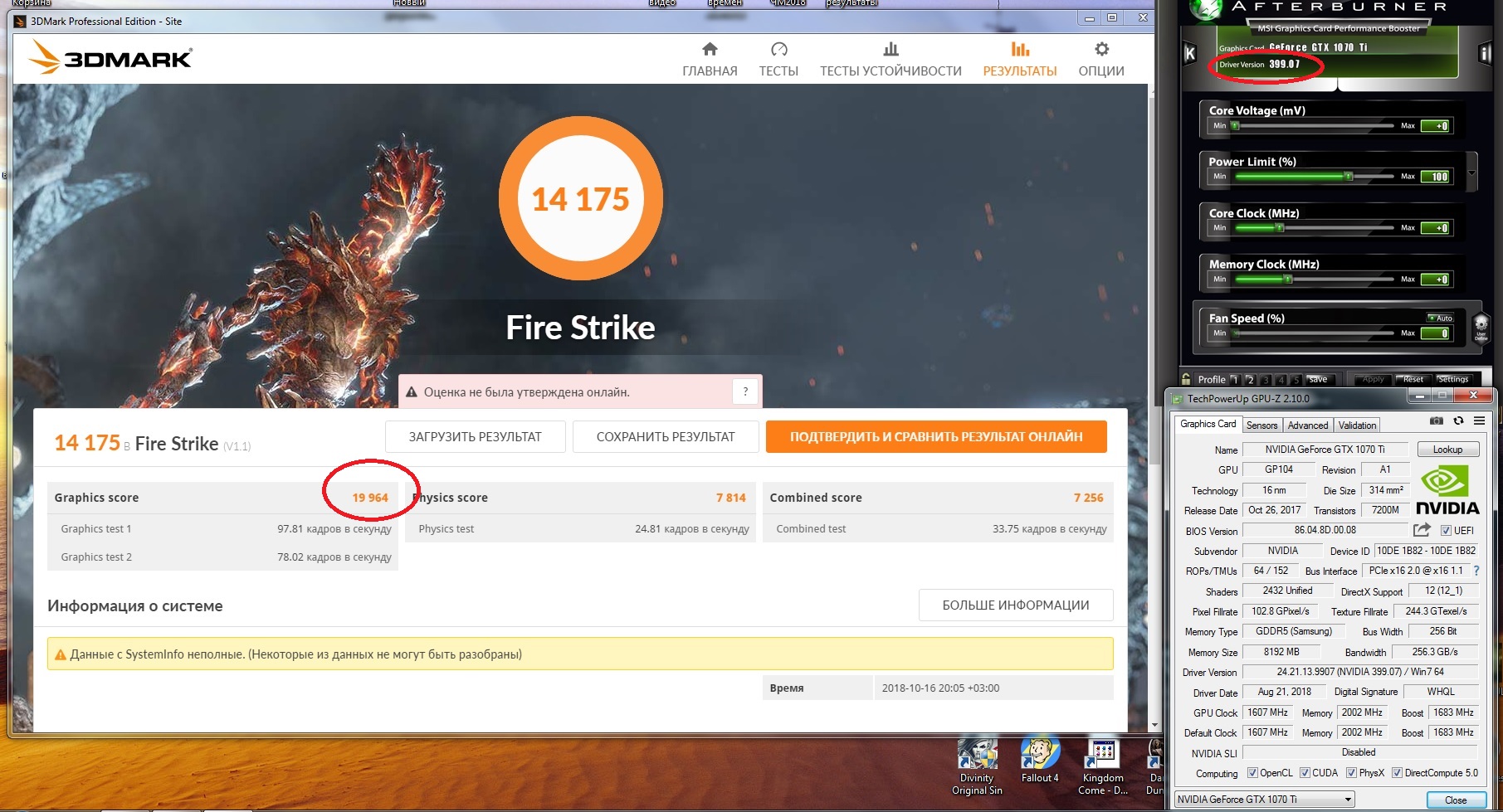Viewport: 1503px width, 812px height.
Task: Open the ТЕСТЫ УСТОЙЧИВОСТИ stress tests icon
Action: 891,49
